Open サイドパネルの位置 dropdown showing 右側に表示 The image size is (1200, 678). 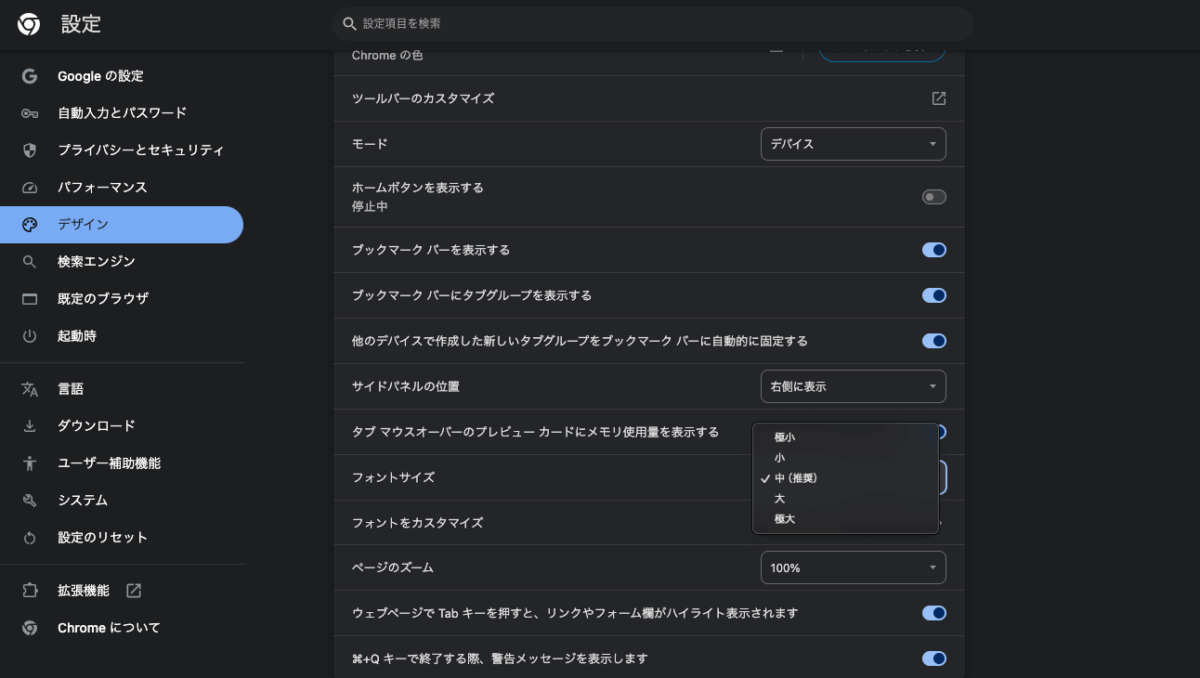(853, 386)
